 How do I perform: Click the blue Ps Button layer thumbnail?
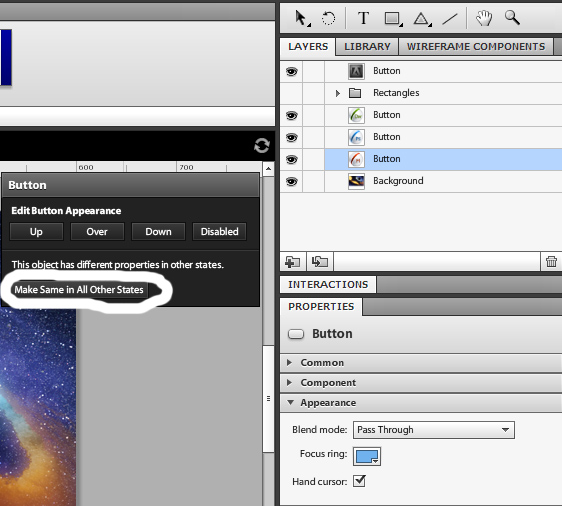356,137
